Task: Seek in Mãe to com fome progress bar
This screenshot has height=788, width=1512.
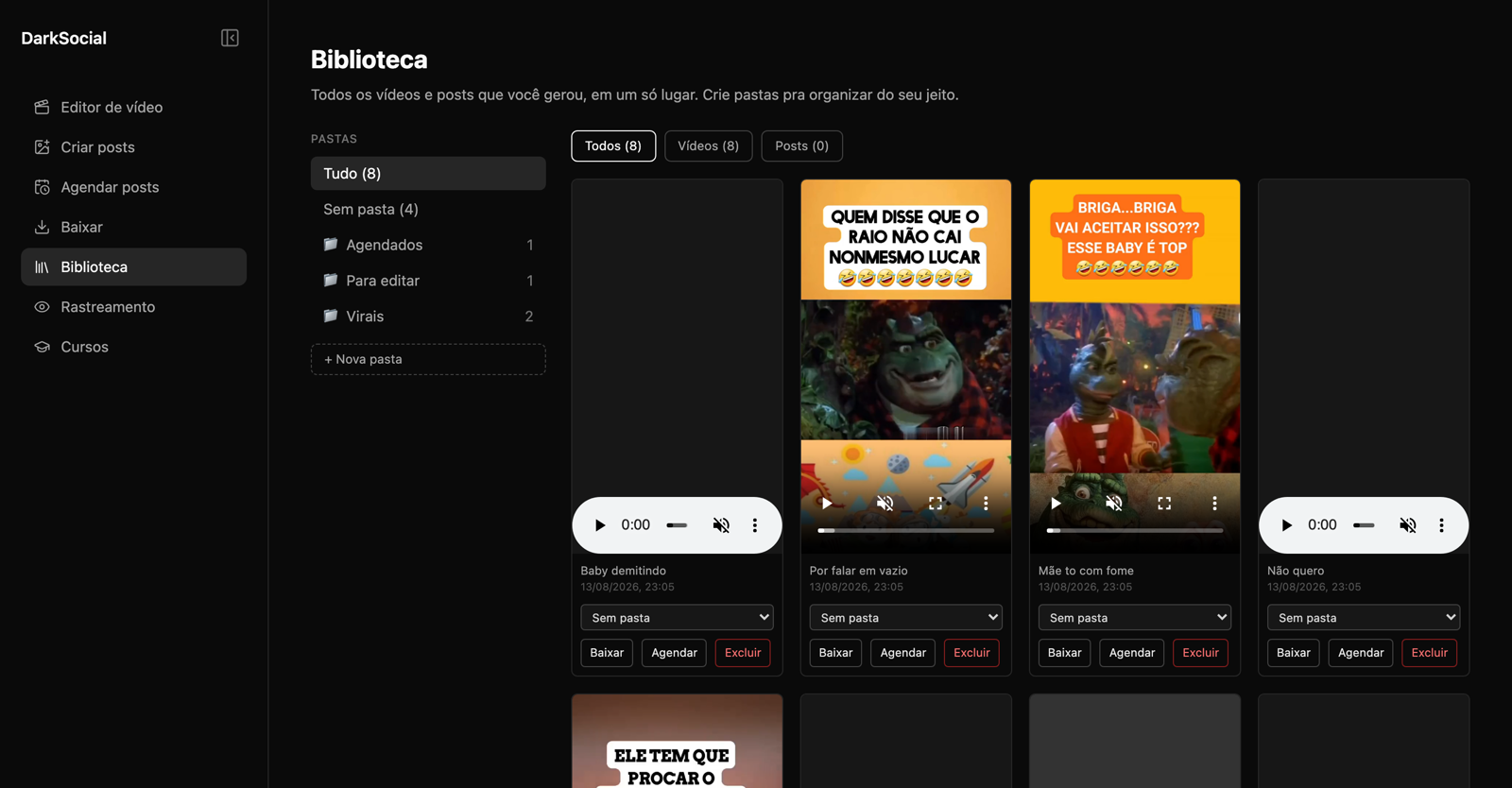Action: click(1134, 531)
